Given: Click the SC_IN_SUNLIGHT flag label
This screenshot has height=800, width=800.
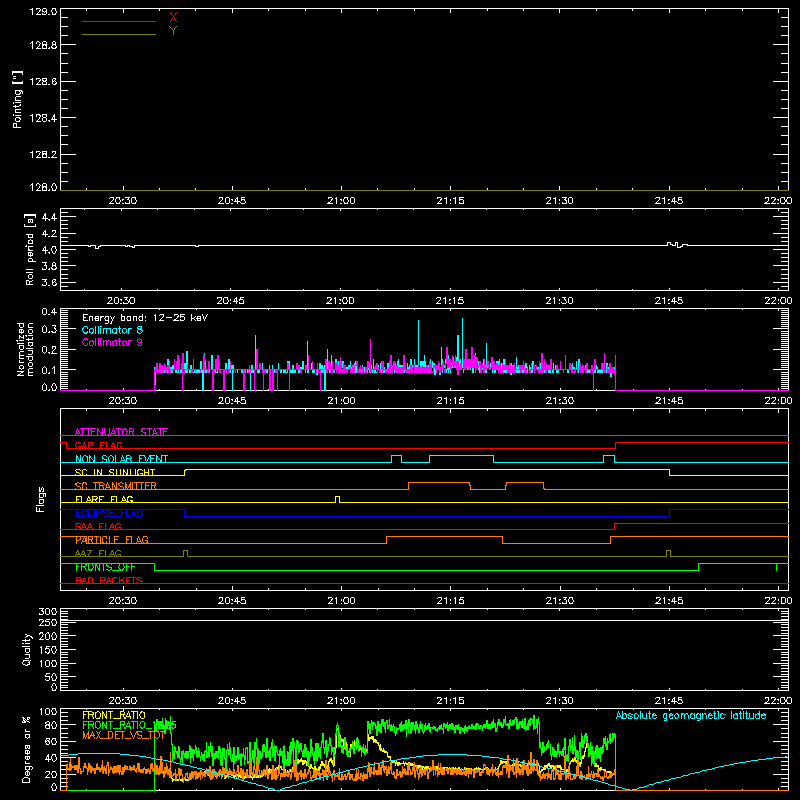Looking at the screenshot, I should (115, 472).
